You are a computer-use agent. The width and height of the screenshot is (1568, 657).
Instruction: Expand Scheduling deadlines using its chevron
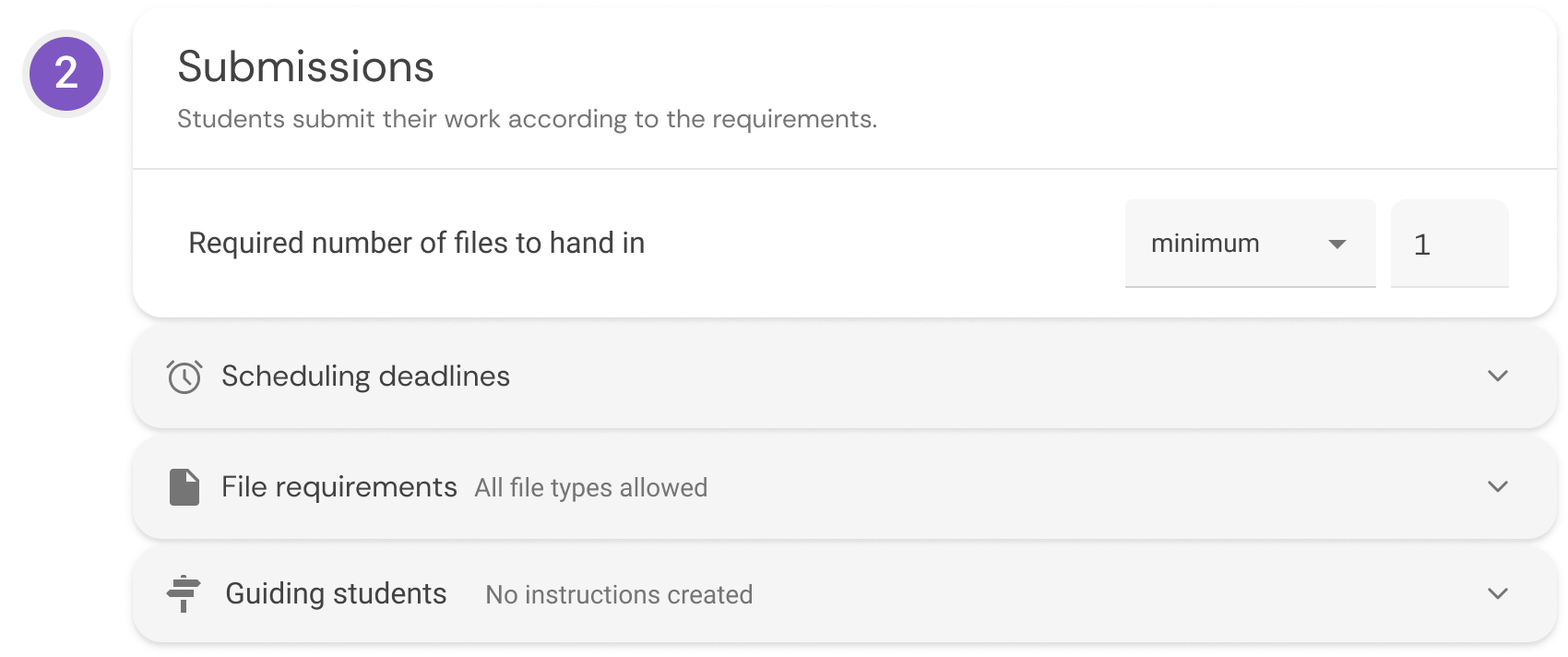pyautogui.click(x=1498, y=376)
